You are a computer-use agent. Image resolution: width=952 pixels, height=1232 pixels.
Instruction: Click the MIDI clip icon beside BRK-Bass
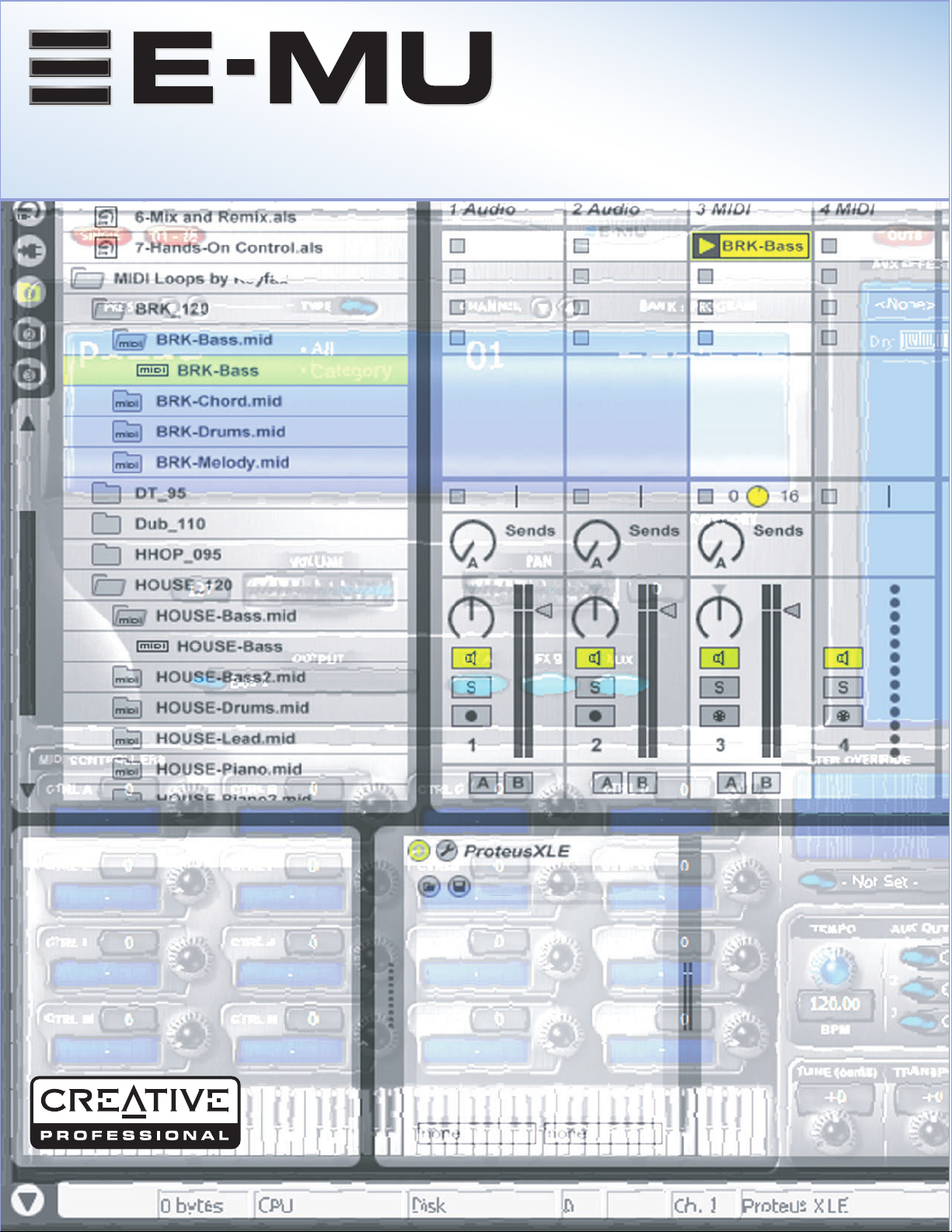[x=152, y=371]
